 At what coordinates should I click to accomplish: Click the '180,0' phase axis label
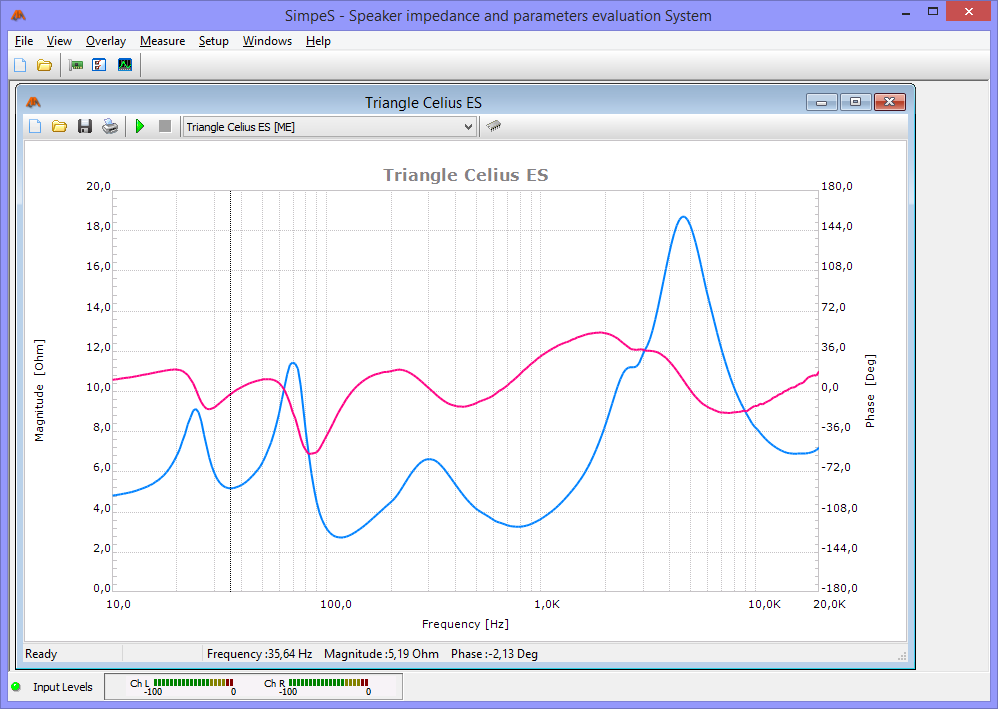[836, 186]
